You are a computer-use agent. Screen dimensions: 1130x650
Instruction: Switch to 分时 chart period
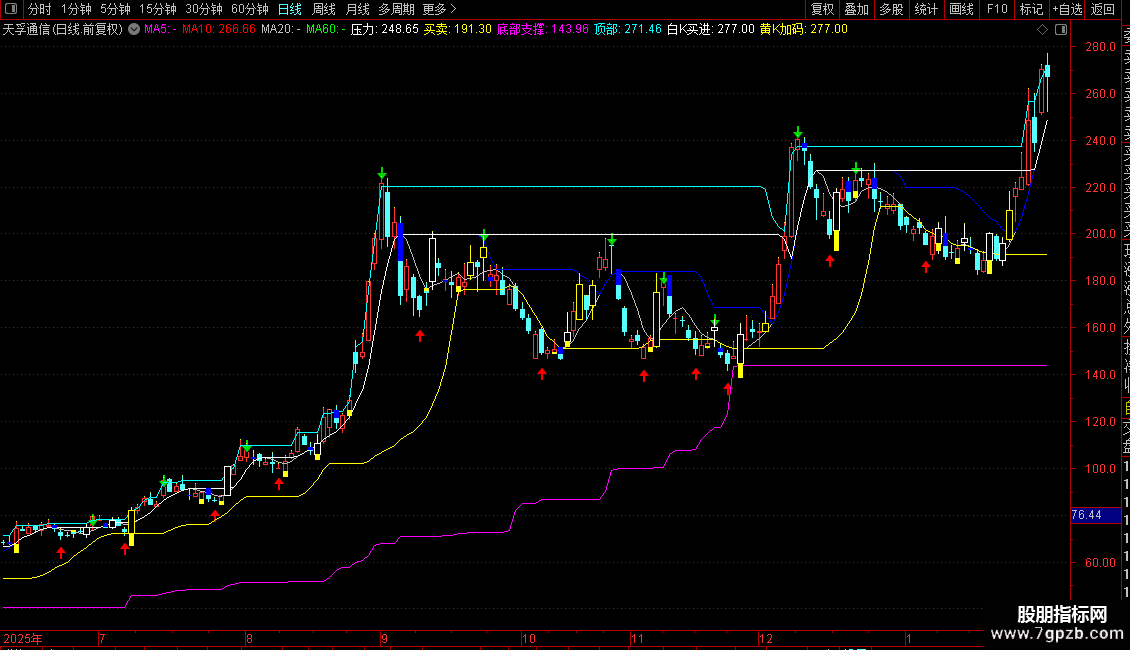[40, 9]
